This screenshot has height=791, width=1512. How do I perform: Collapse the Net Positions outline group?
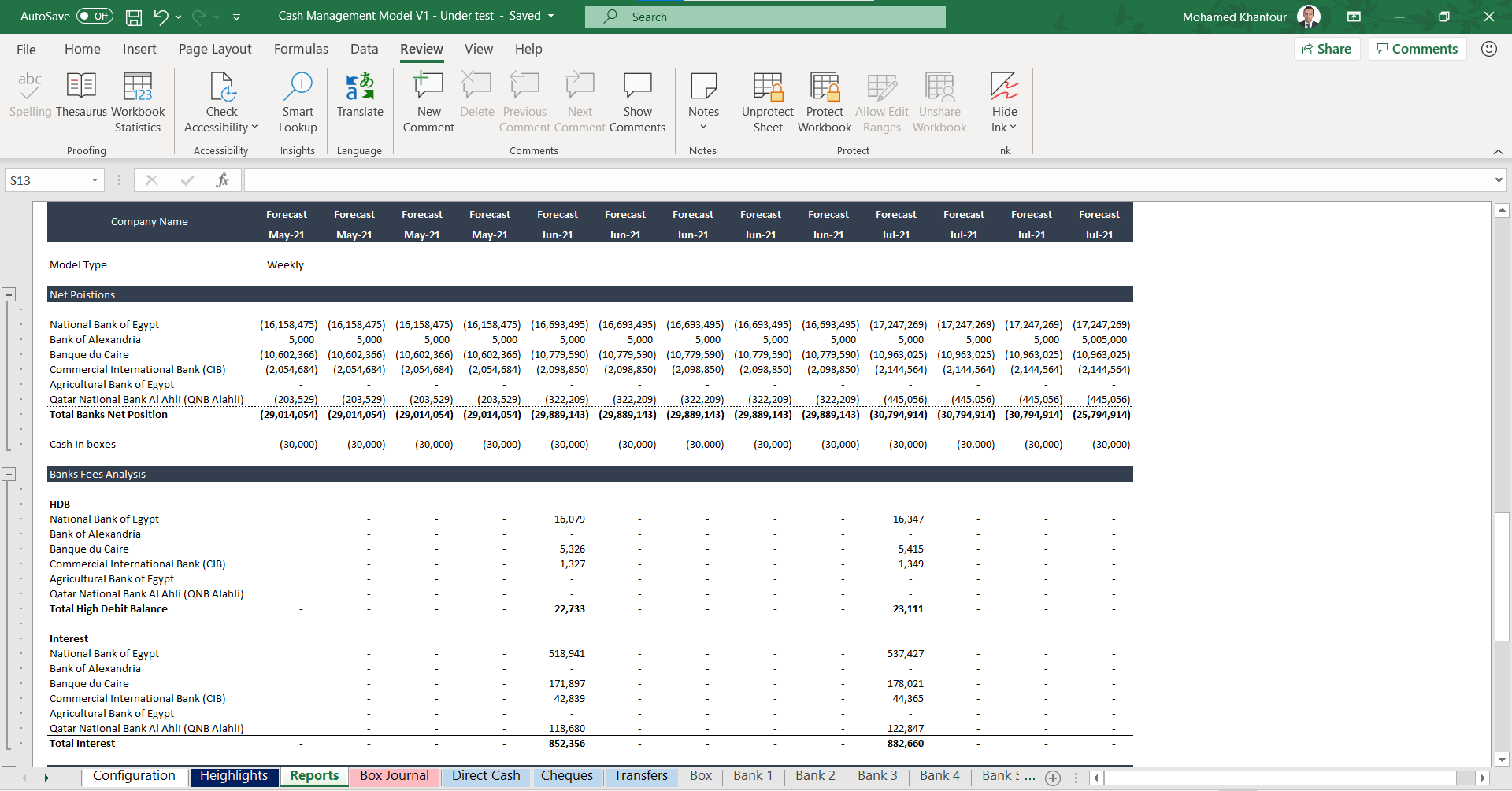point(9,294)
